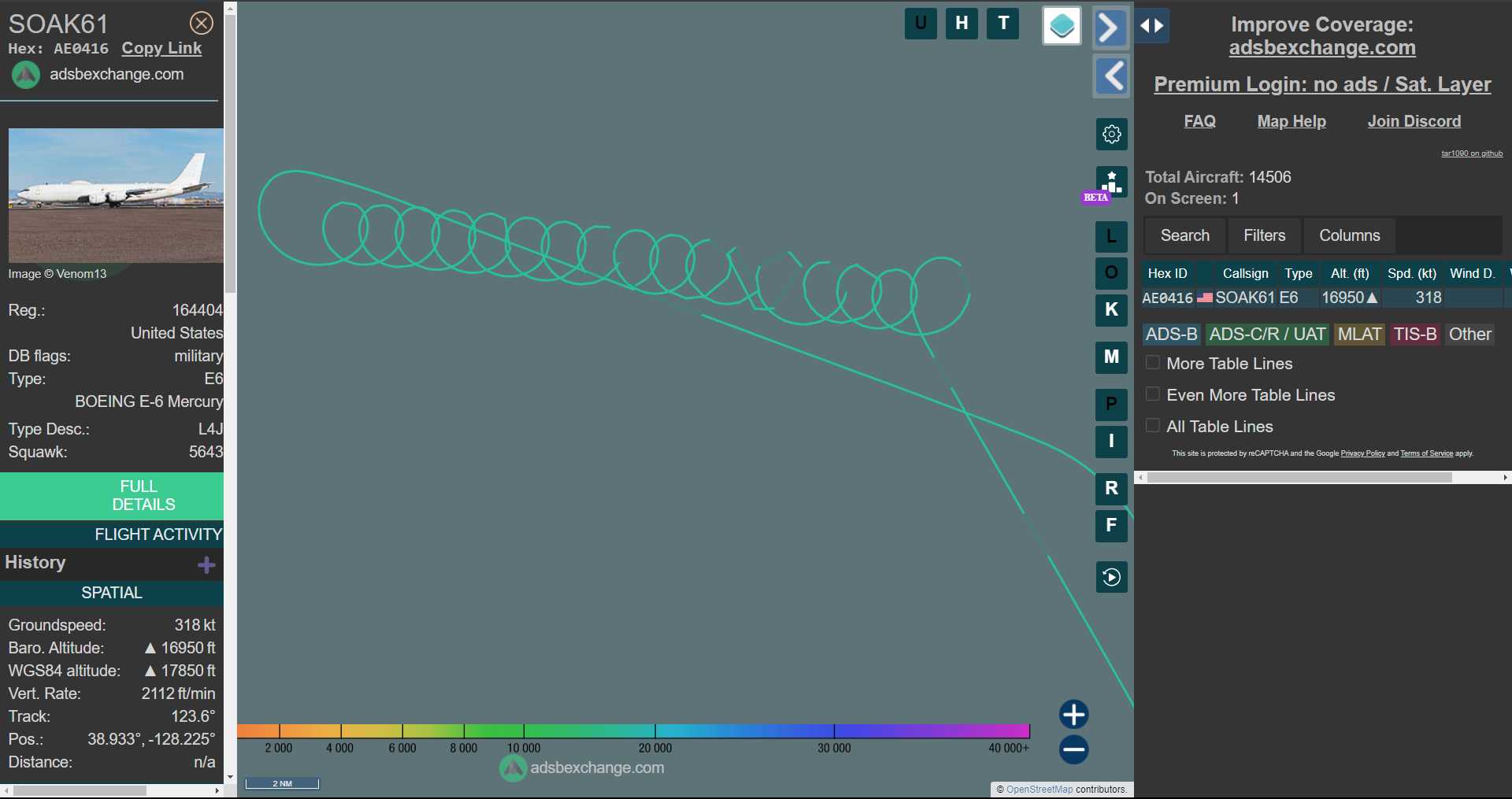
Task: Click the info panel vertical scrollbar
Action: (x=230, y=154)
